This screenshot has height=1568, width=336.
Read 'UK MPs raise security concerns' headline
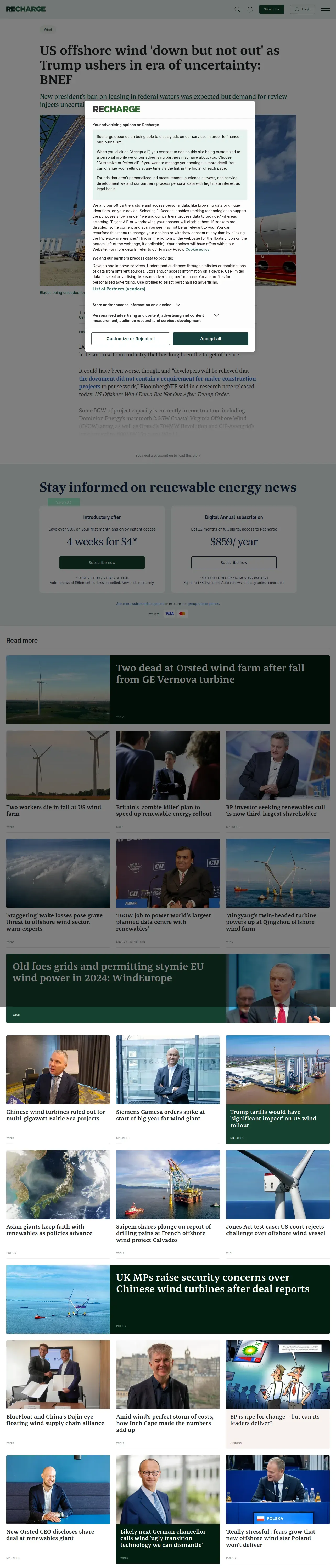coord(213,1283)
